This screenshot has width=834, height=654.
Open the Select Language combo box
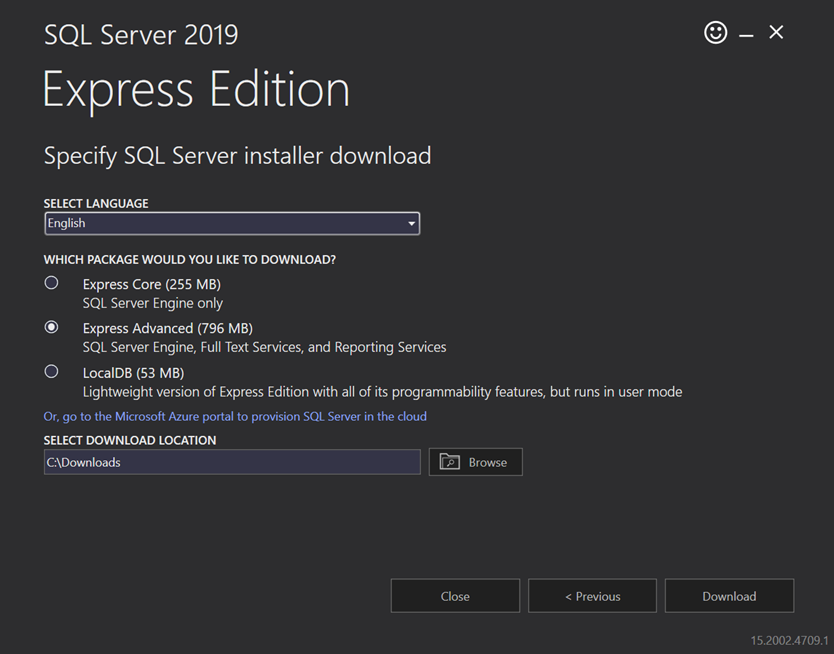232,222
